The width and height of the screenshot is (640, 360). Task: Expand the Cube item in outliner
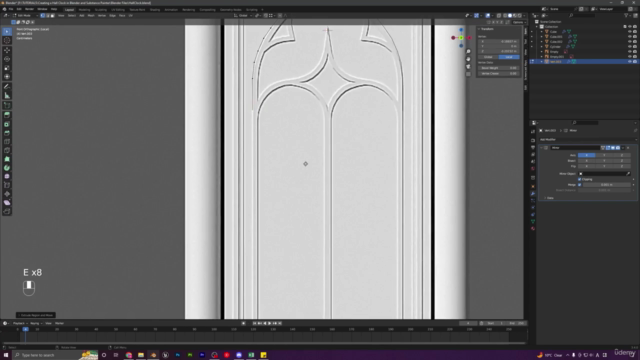point(542,31)
